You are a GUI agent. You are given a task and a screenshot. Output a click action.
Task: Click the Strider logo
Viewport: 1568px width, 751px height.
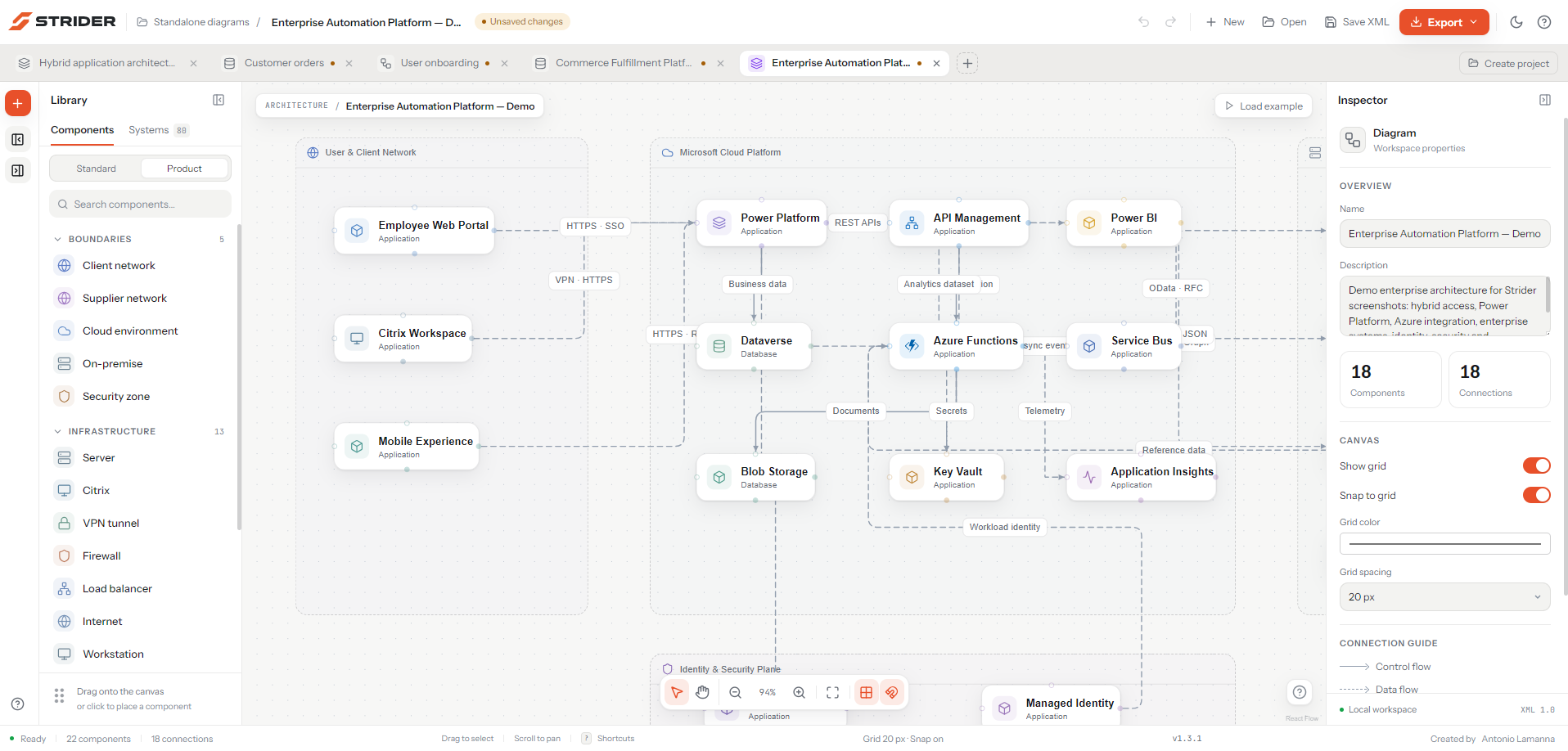[x=62, y=21]
